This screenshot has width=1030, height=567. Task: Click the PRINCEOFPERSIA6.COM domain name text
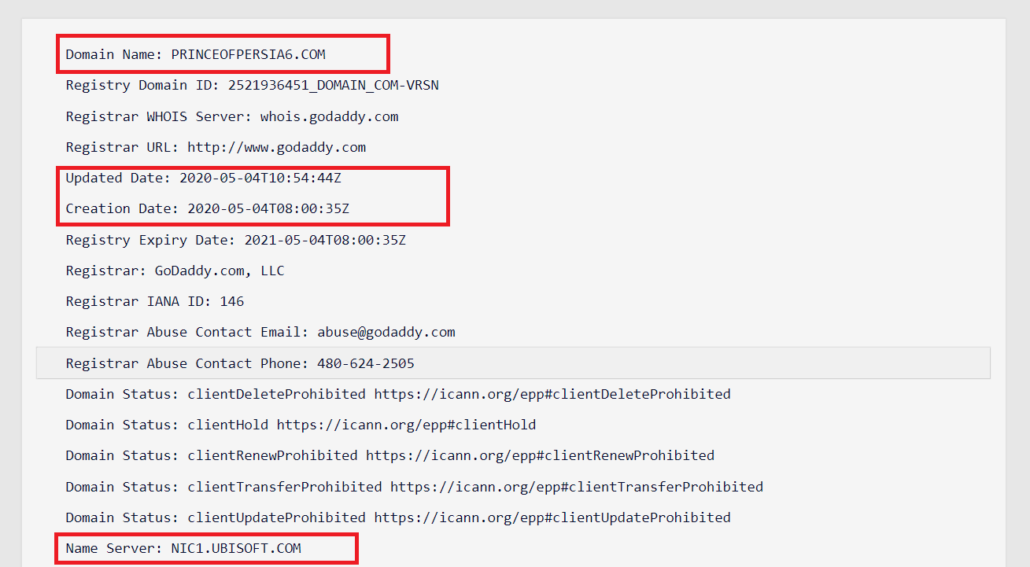pos(248,54)
